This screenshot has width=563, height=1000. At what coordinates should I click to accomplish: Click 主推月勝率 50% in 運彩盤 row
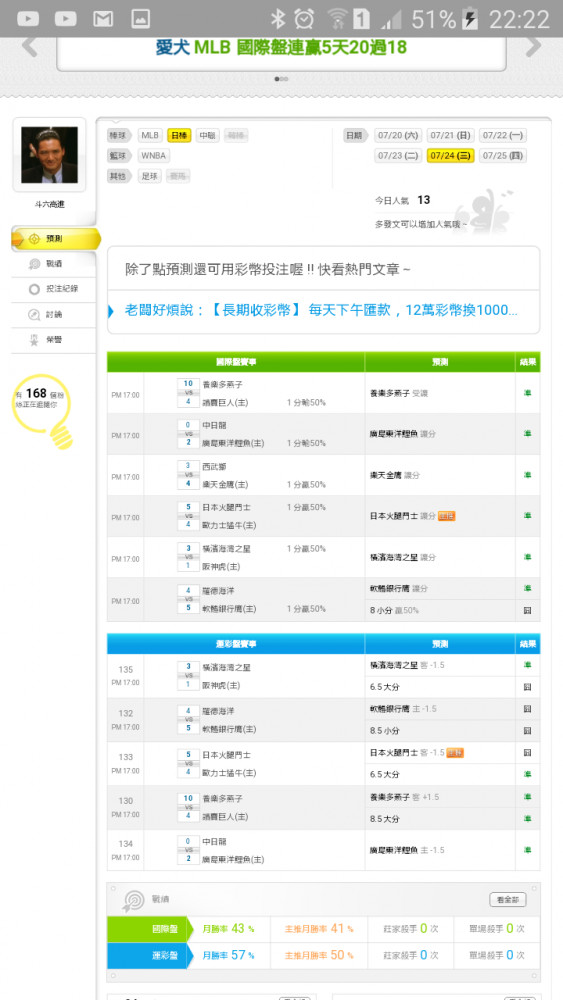tap(319, 955)
